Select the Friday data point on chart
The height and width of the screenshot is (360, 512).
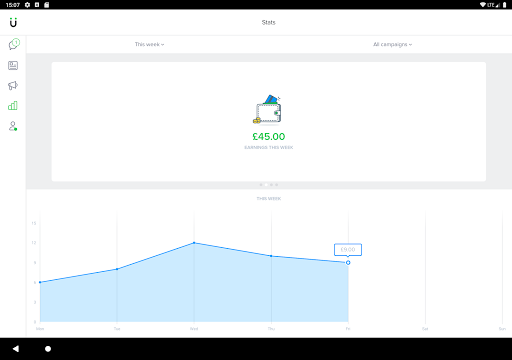(348, 263)
